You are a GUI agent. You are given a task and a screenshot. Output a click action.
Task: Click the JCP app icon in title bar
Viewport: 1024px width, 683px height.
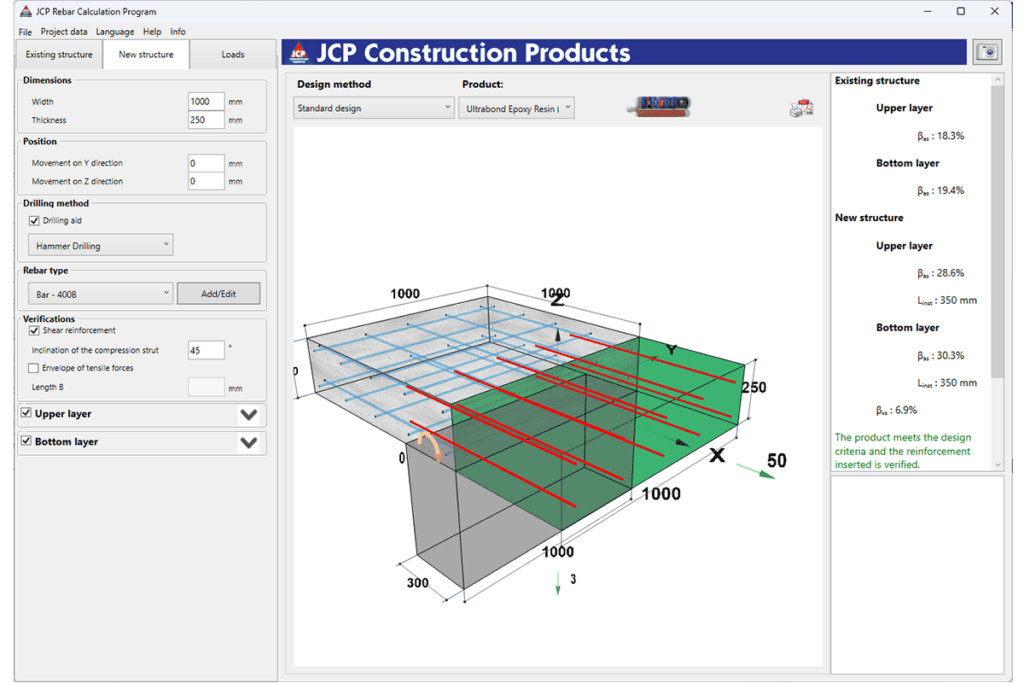coord(25,11)
